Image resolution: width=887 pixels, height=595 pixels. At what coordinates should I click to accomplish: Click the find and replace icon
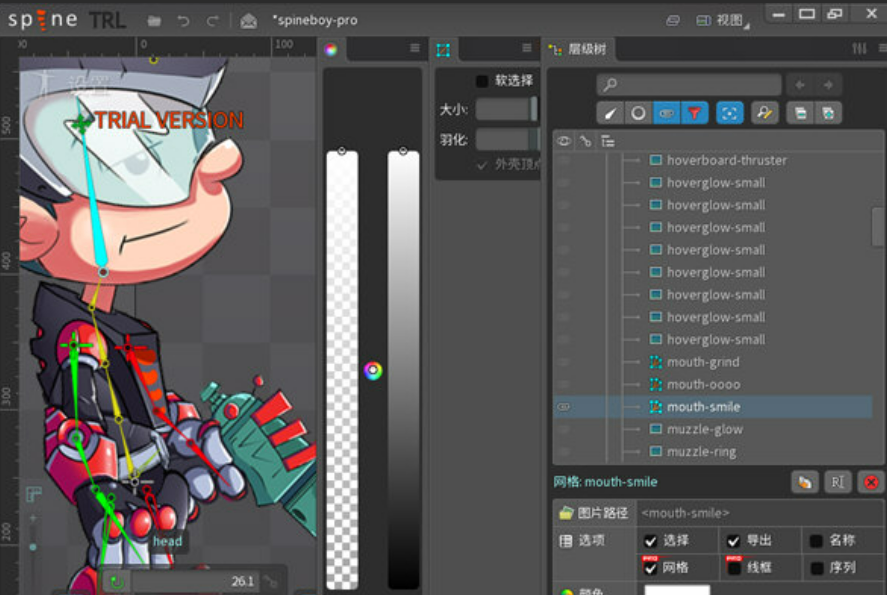pyautogui.click(x=765, y=113)
